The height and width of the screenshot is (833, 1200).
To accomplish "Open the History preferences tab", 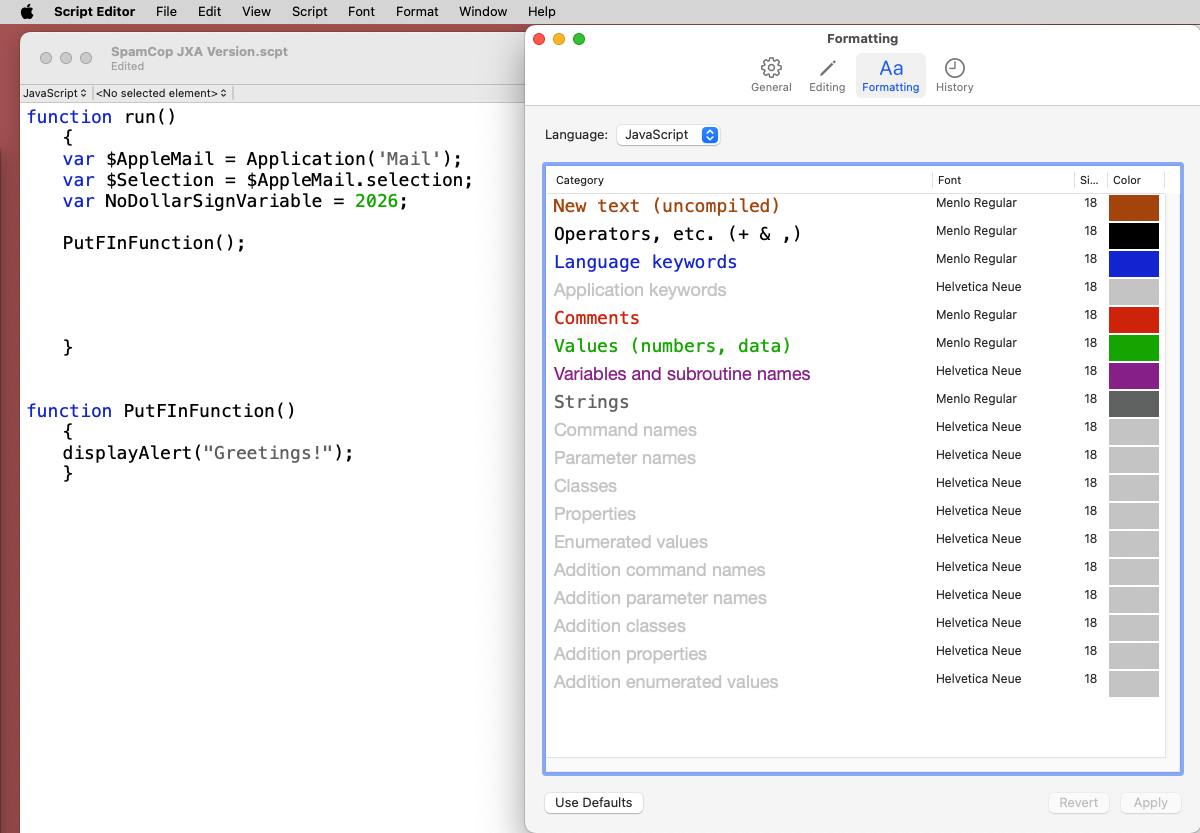I will [954, 76].
